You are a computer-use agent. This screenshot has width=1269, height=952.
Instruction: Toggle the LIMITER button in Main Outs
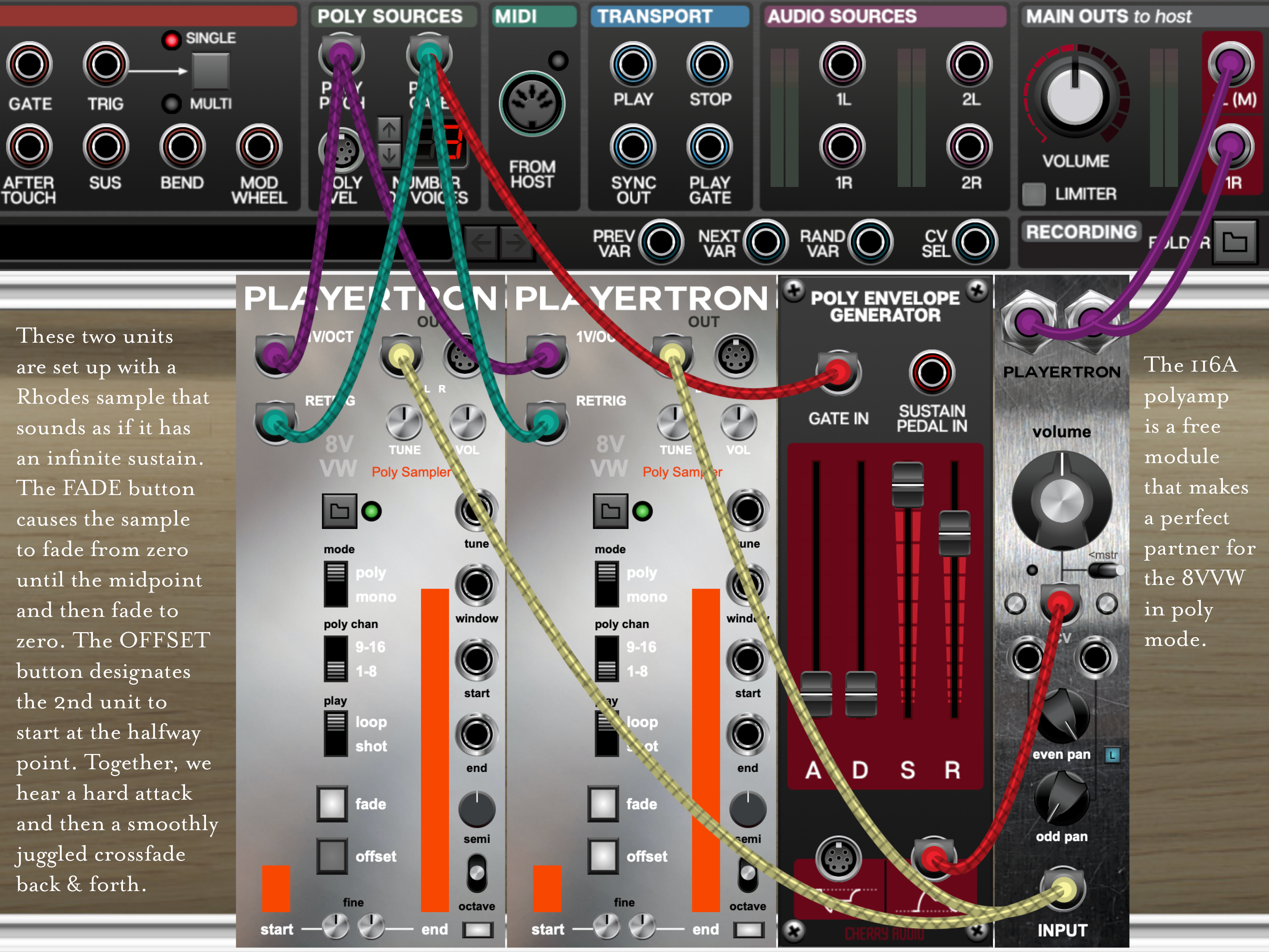[1034, 194]
